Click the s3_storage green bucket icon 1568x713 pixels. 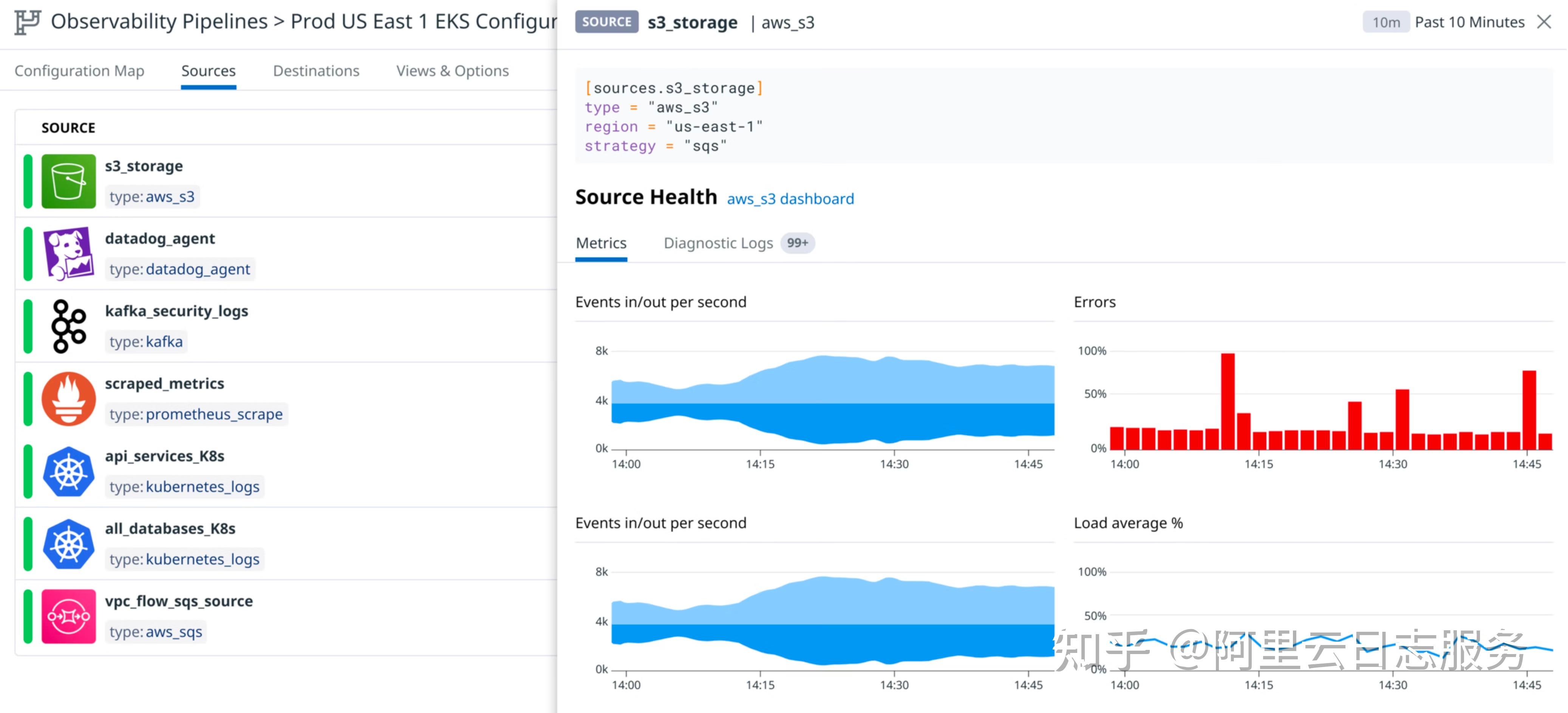[x=68, y=181]
